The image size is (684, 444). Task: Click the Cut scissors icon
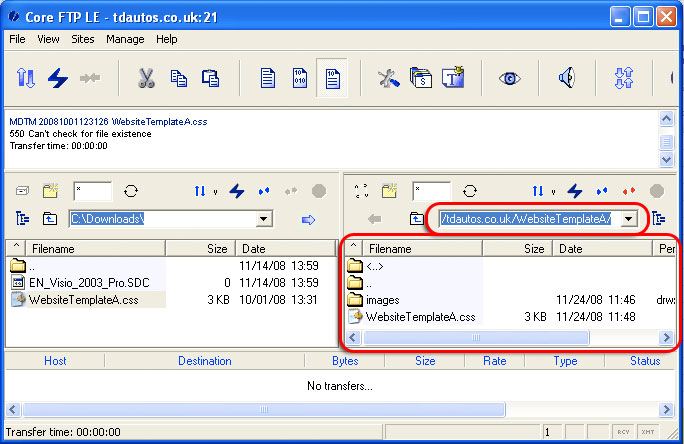pyautogui.click(x=146, y=79)
